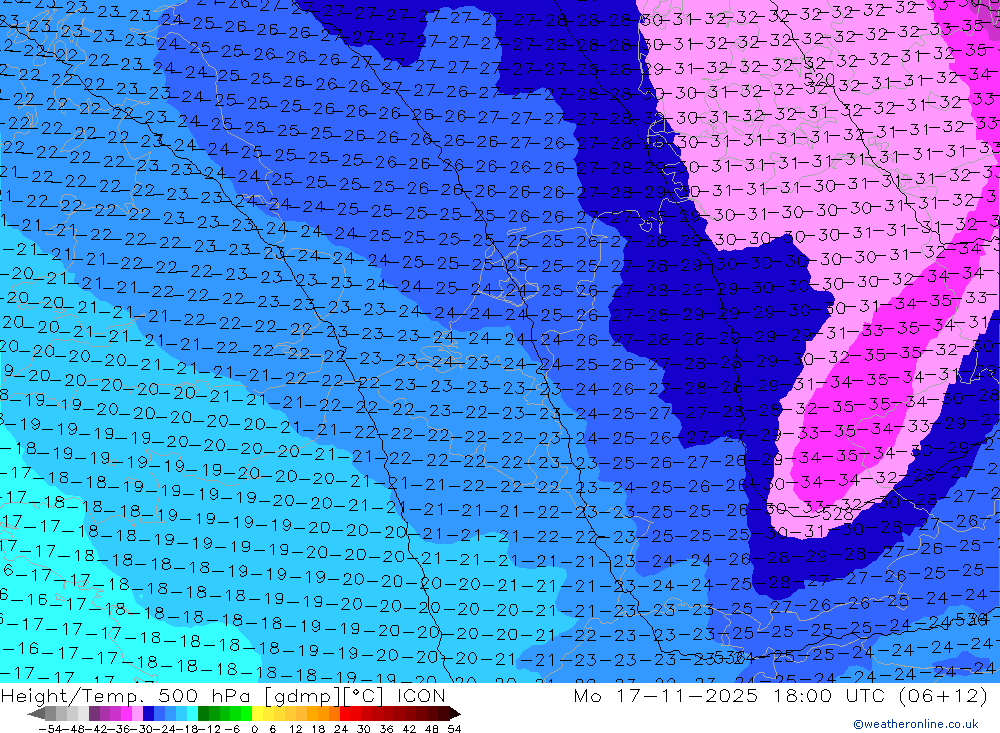Click the -54 value on the legend scale
Viewport: 1000px width, 733px height.
[x=50, y=729]
